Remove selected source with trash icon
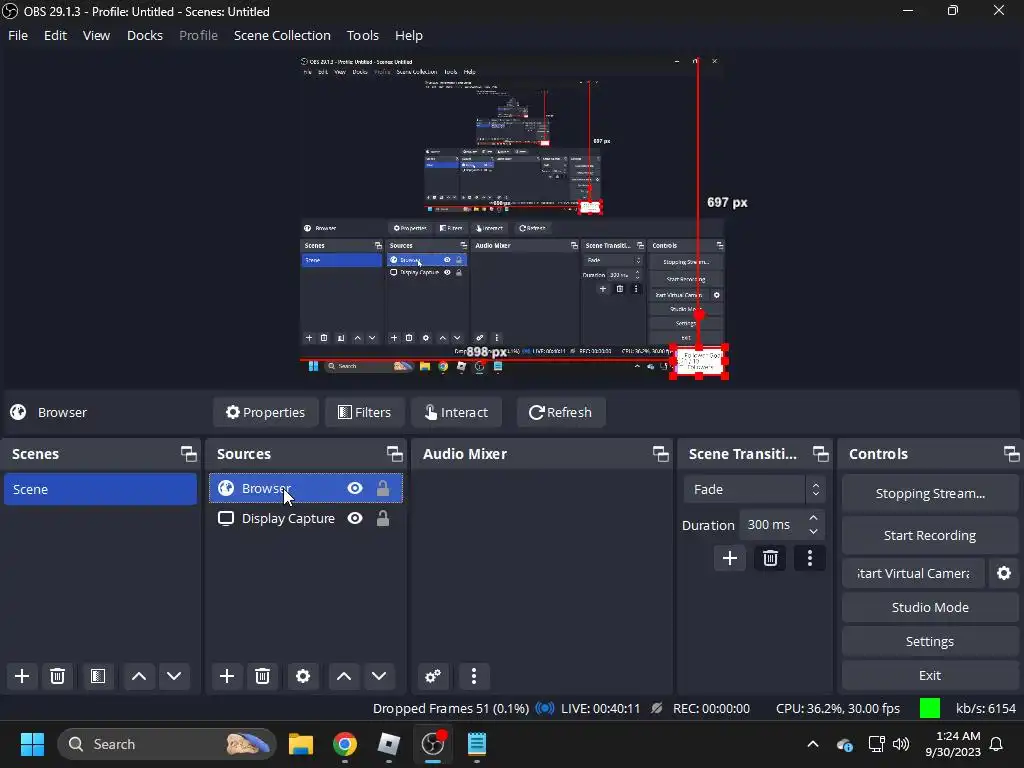Screen dimensions: 1024x768 [263, 676]
